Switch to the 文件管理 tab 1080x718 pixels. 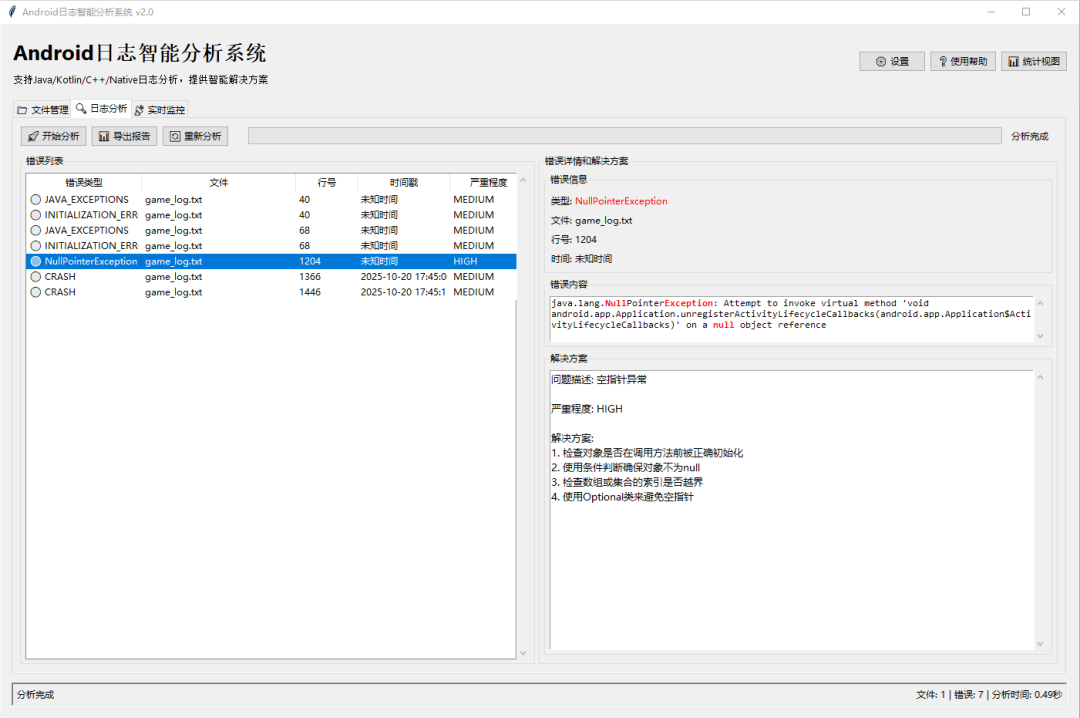coord(43,110)
